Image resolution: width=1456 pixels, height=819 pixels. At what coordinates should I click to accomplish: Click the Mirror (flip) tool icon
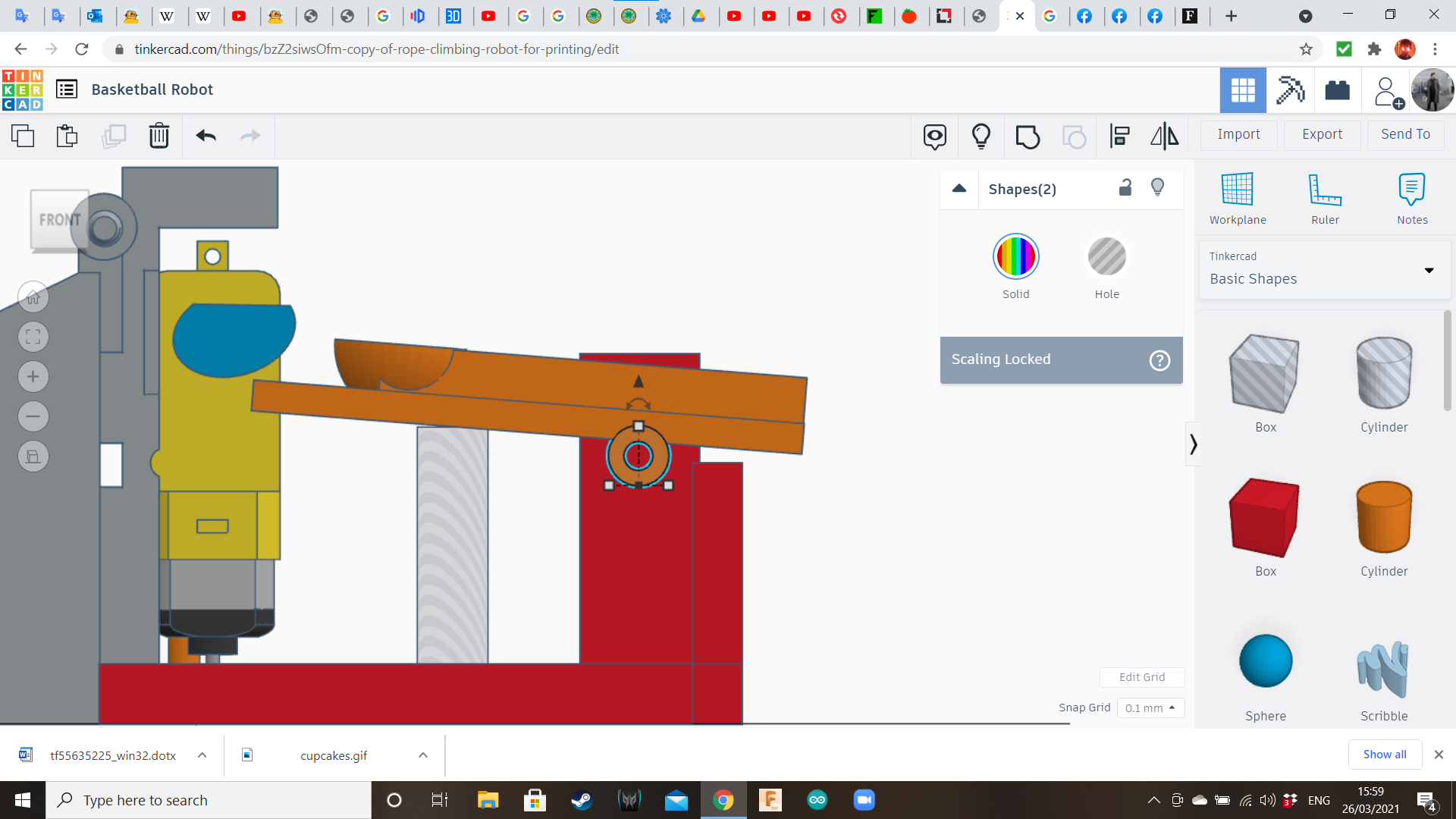point(1164,136)
